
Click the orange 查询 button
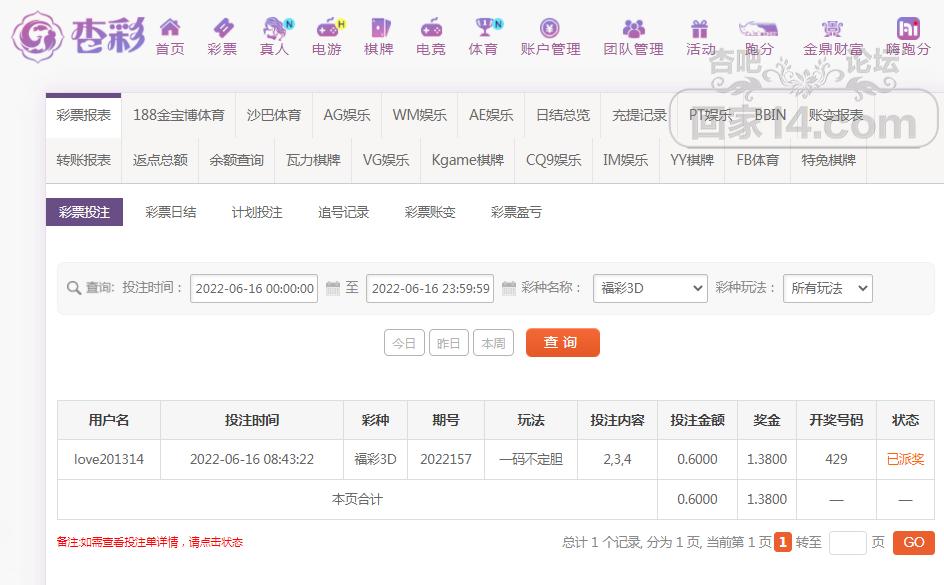point(562,342)
